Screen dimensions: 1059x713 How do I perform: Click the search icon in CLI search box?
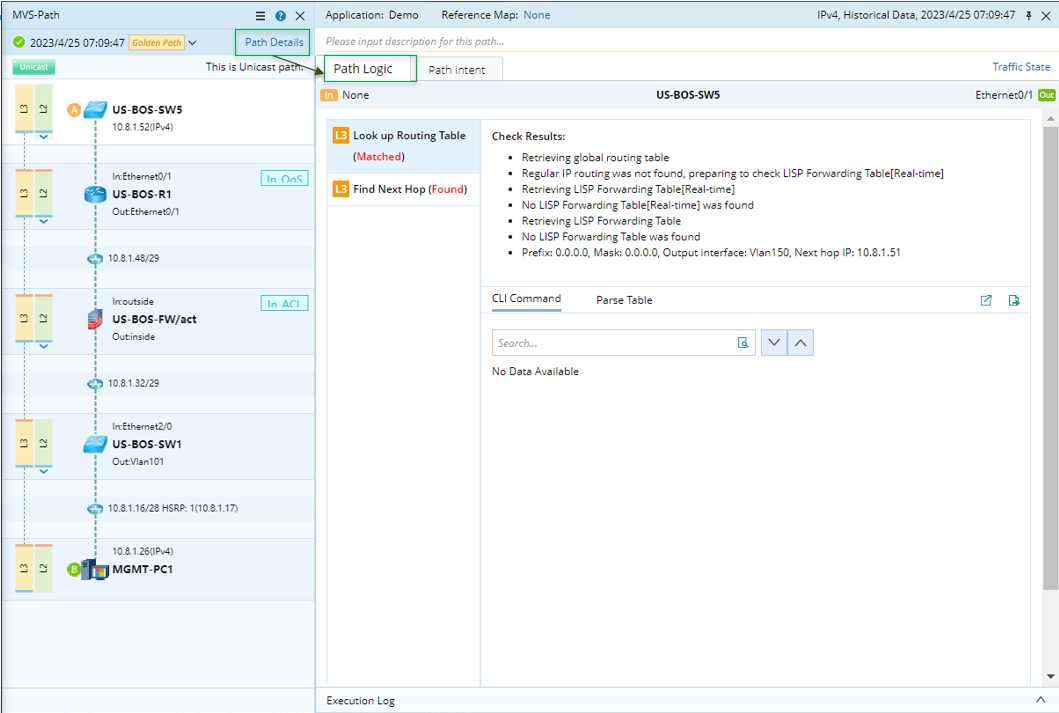(x=743, y=343)
